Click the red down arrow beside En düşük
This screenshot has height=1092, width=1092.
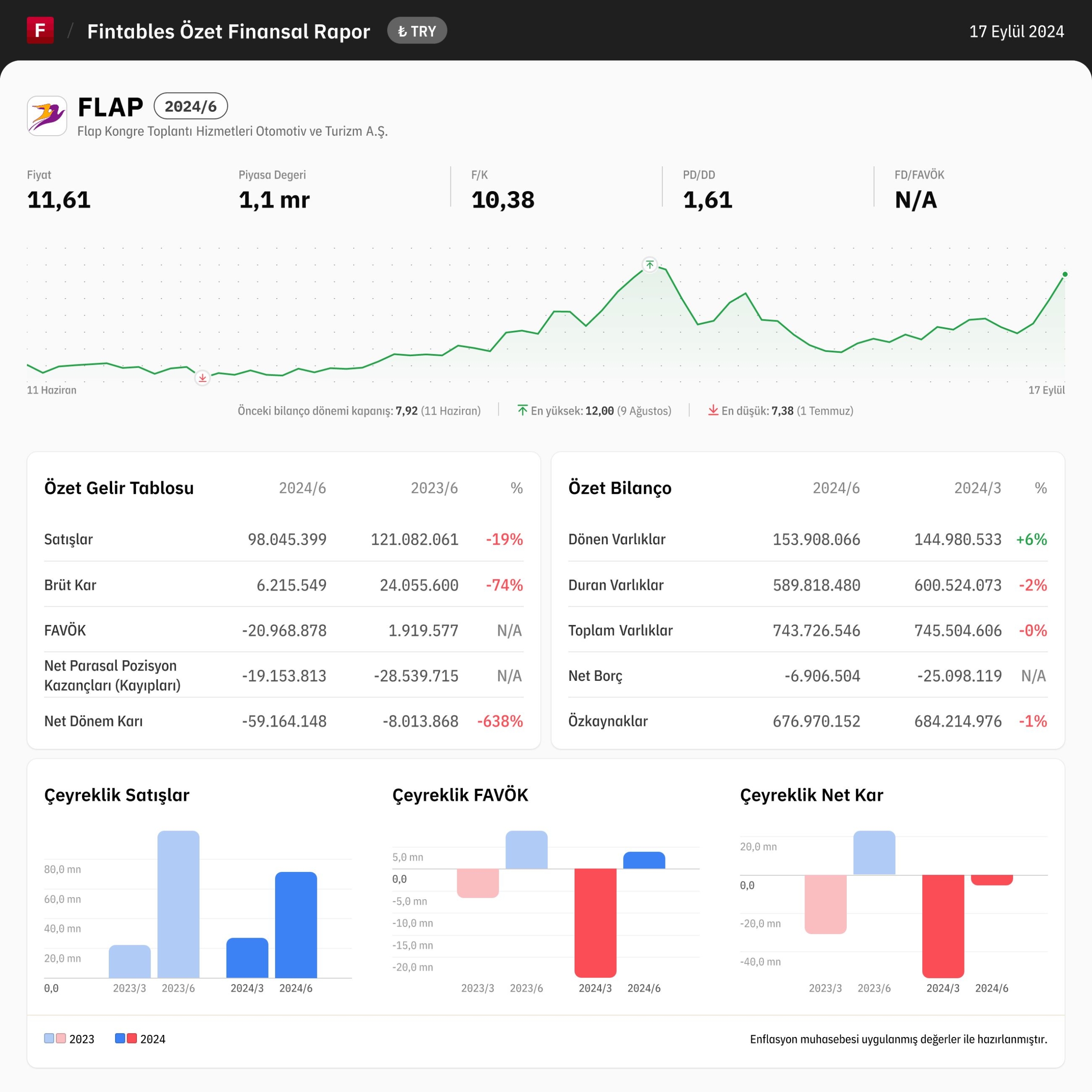point(713,410)
